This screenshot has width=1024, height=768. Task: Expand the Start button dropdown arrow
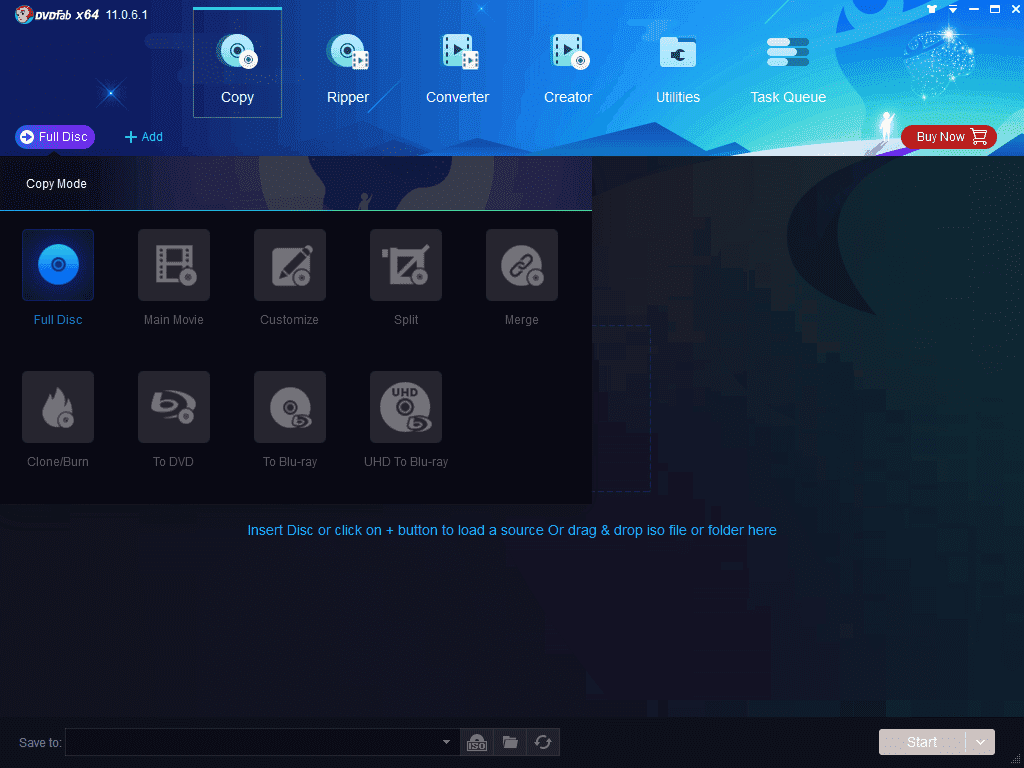point(980,742)
